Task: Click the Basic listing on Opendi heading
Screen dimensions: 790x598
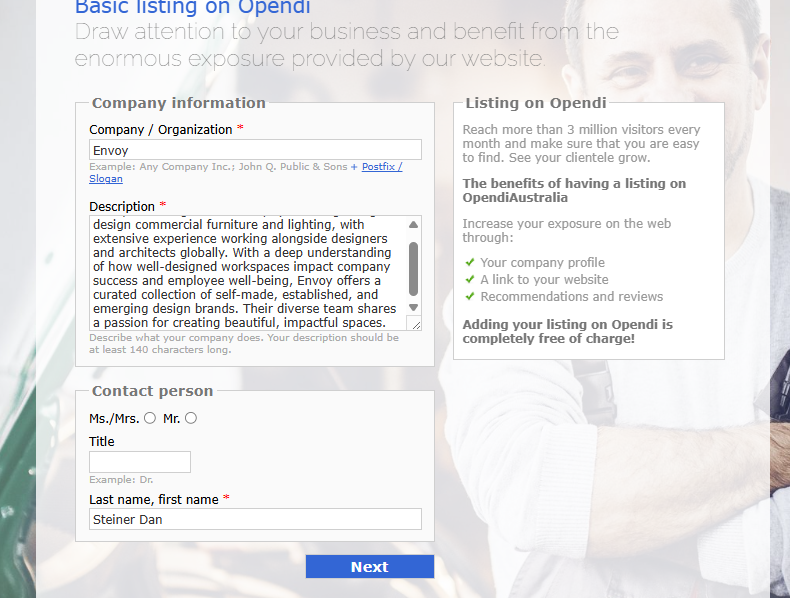Action: pos(192,8)
